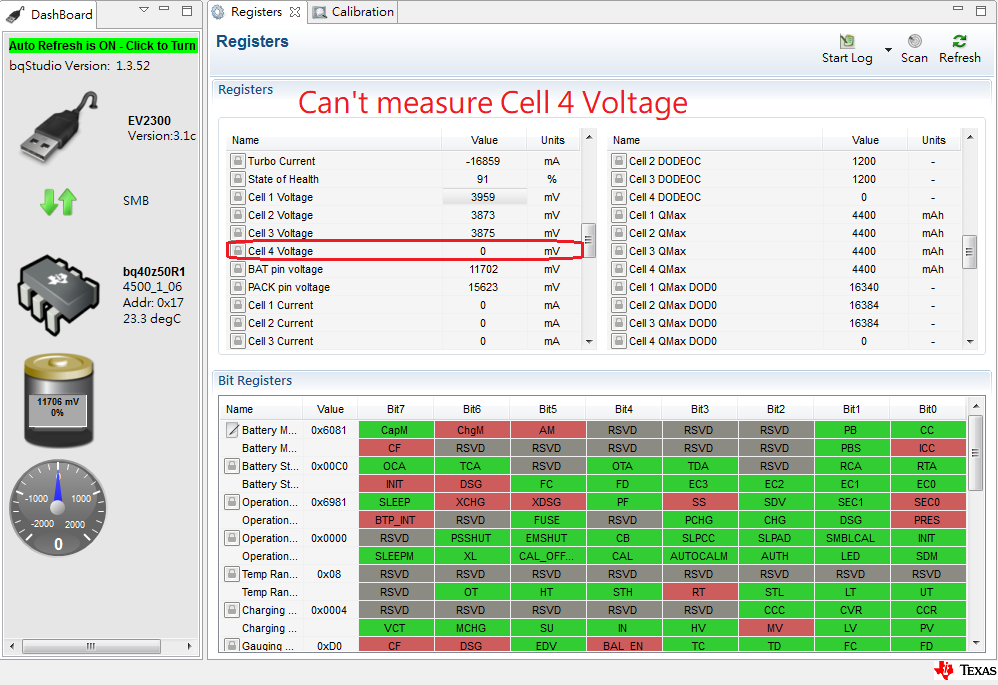Click the Bit7 column header
998x685 pixels.
395,409
